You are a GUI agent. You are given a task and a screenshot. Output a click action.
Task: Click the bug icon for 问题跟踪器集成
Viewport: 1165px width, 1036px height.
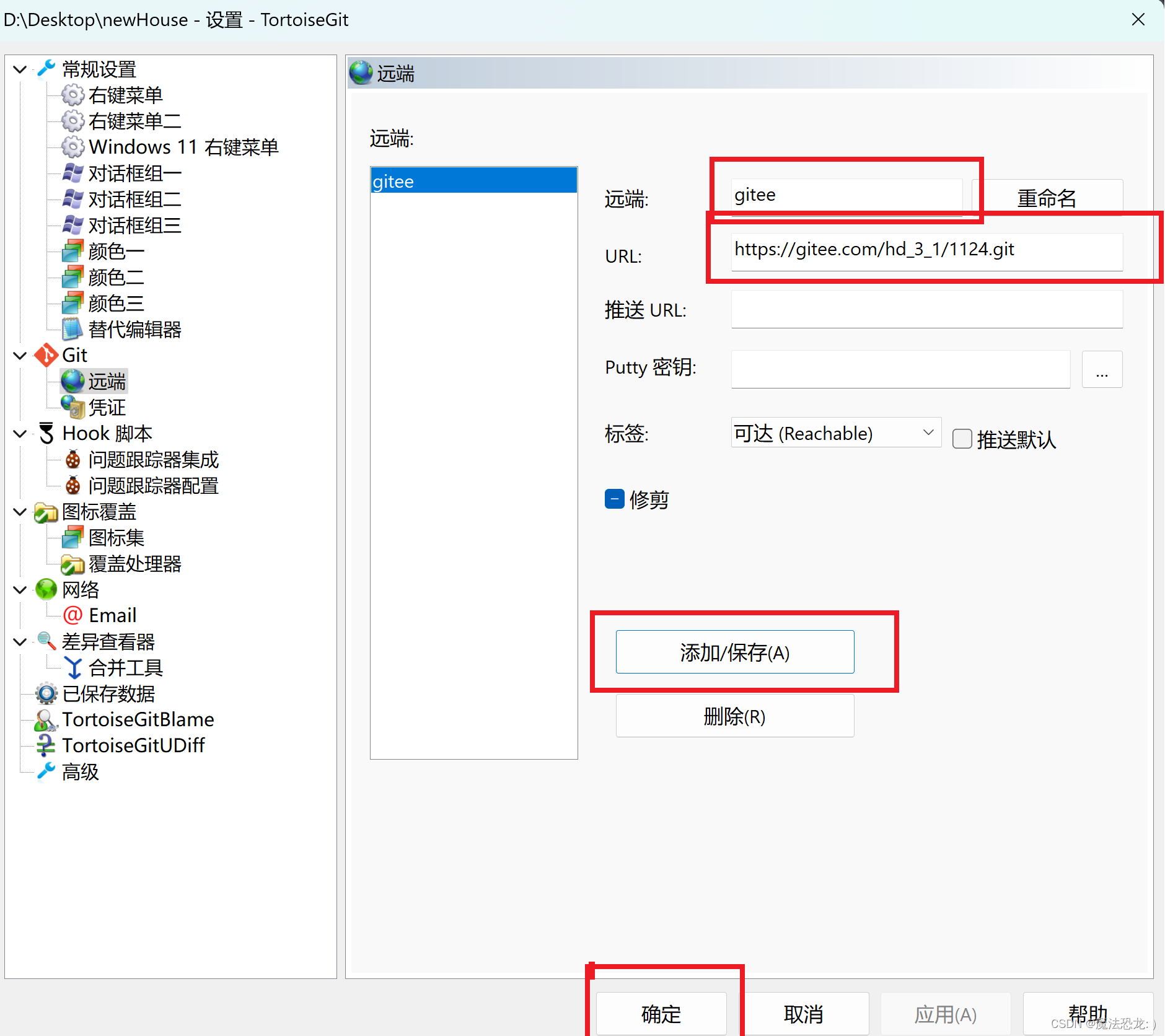pos(73,459)
